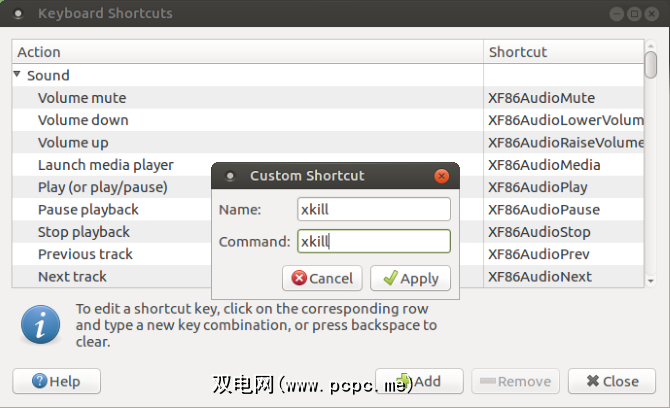Select the Volume mute row
670x408 pixels.
point(82,98)
